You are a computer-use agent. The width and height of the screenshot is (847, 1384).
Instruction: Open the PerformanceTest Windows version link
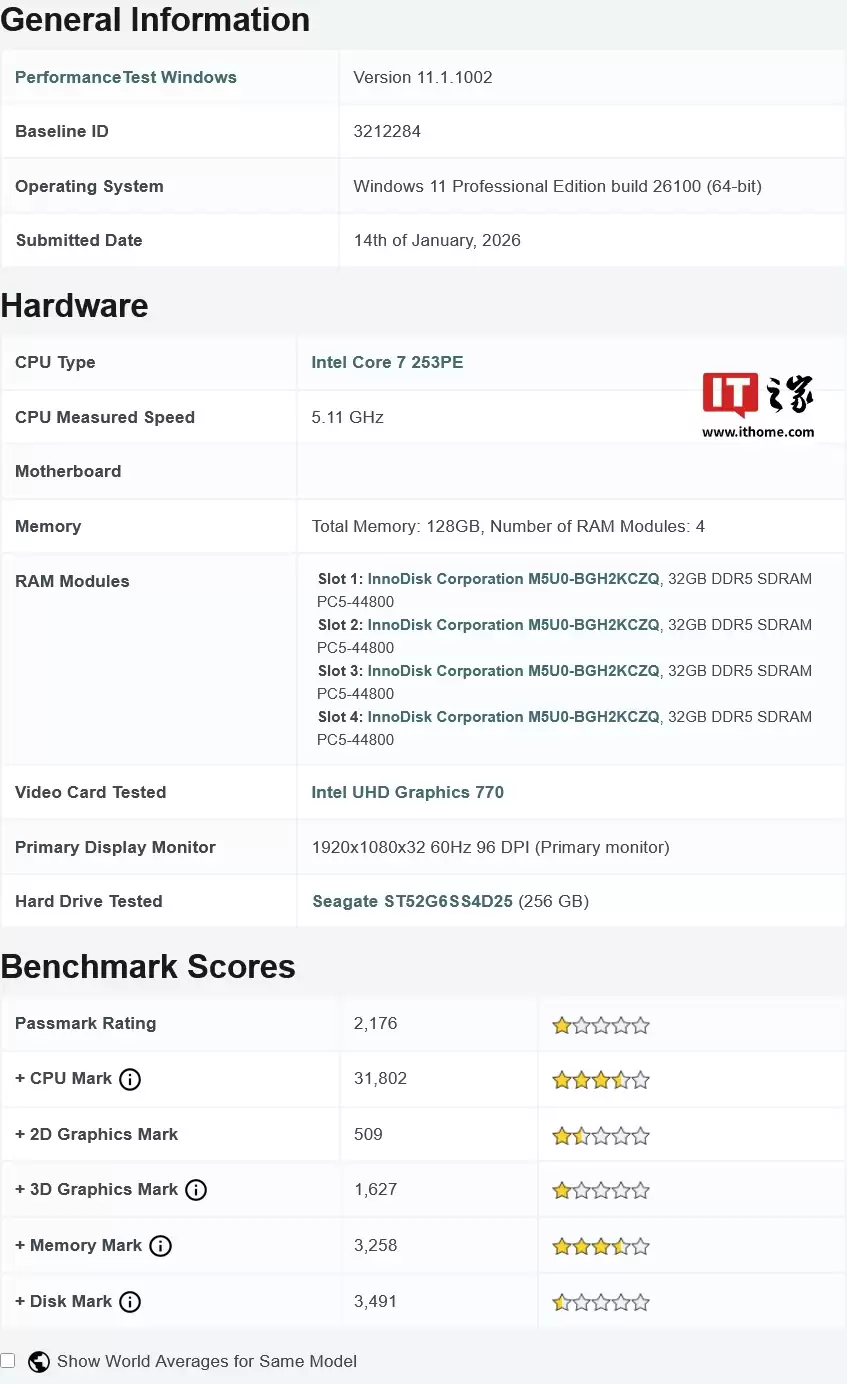[x=125, y=77]
